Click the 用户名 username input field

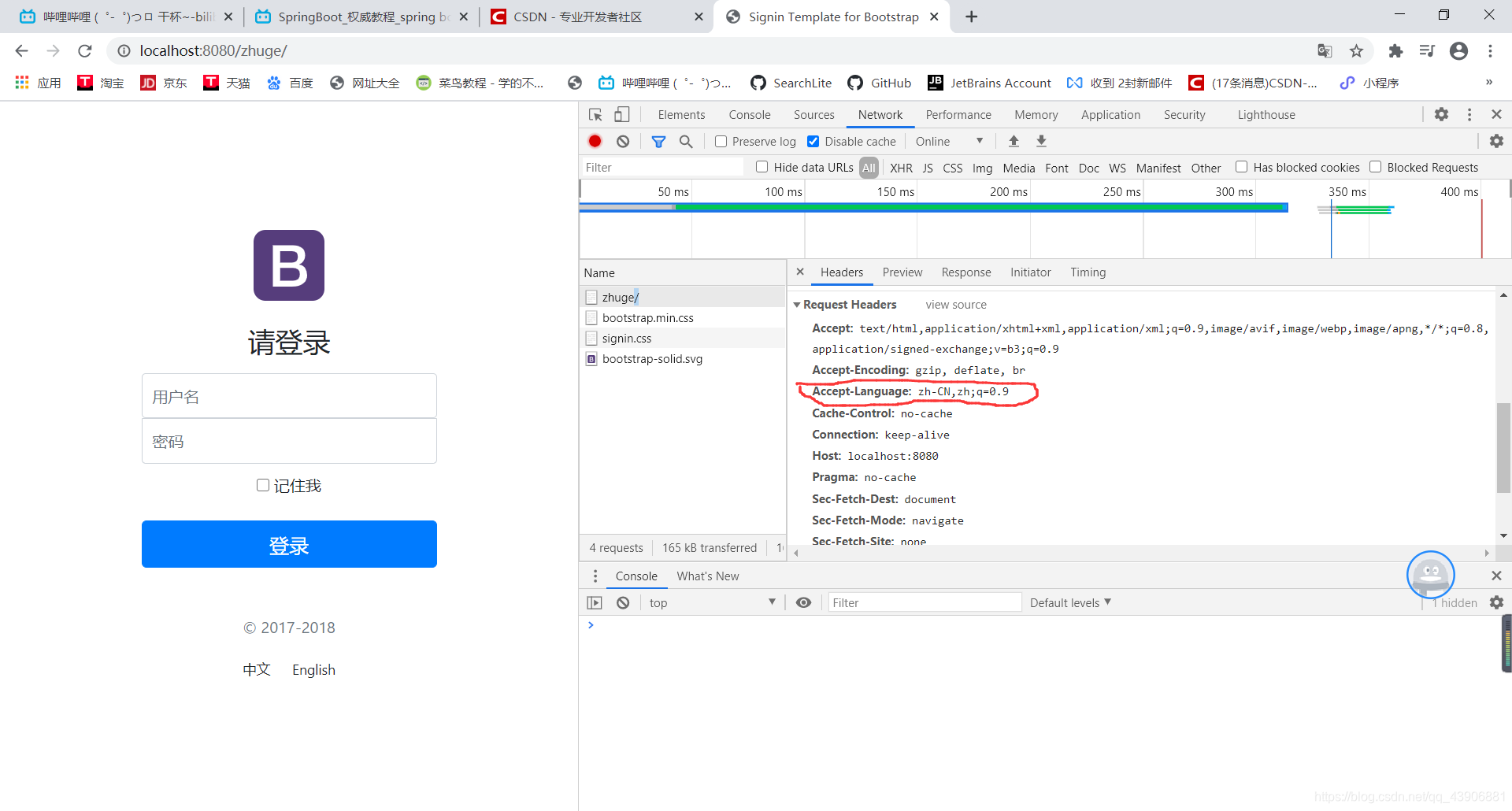289,396
